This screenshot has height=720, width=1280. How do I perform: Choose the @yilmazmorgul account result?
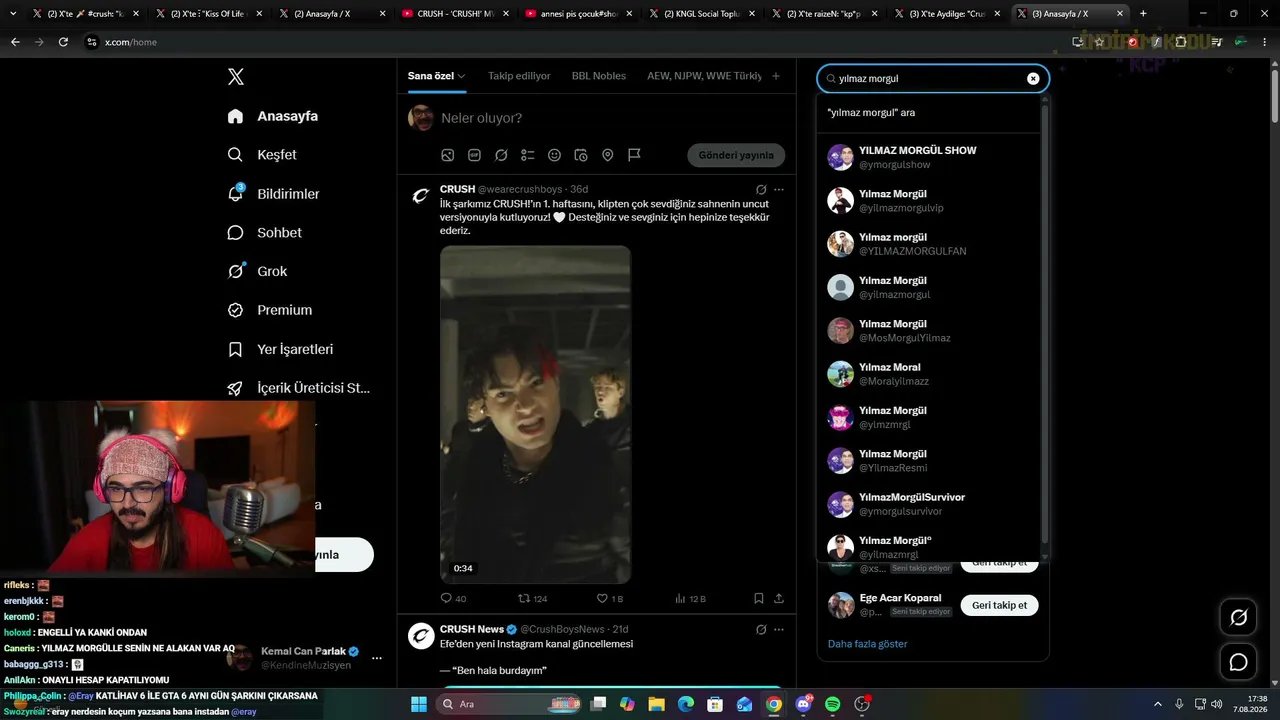930,287
